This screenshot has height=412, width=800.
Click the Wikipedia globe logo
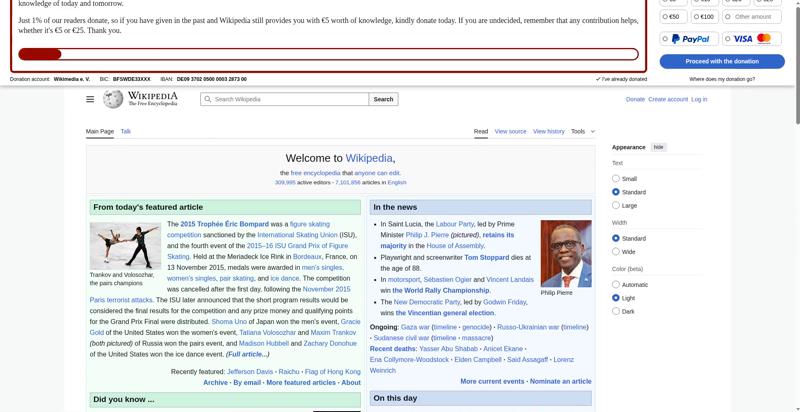pyautogui.click(x=113, y=99)
